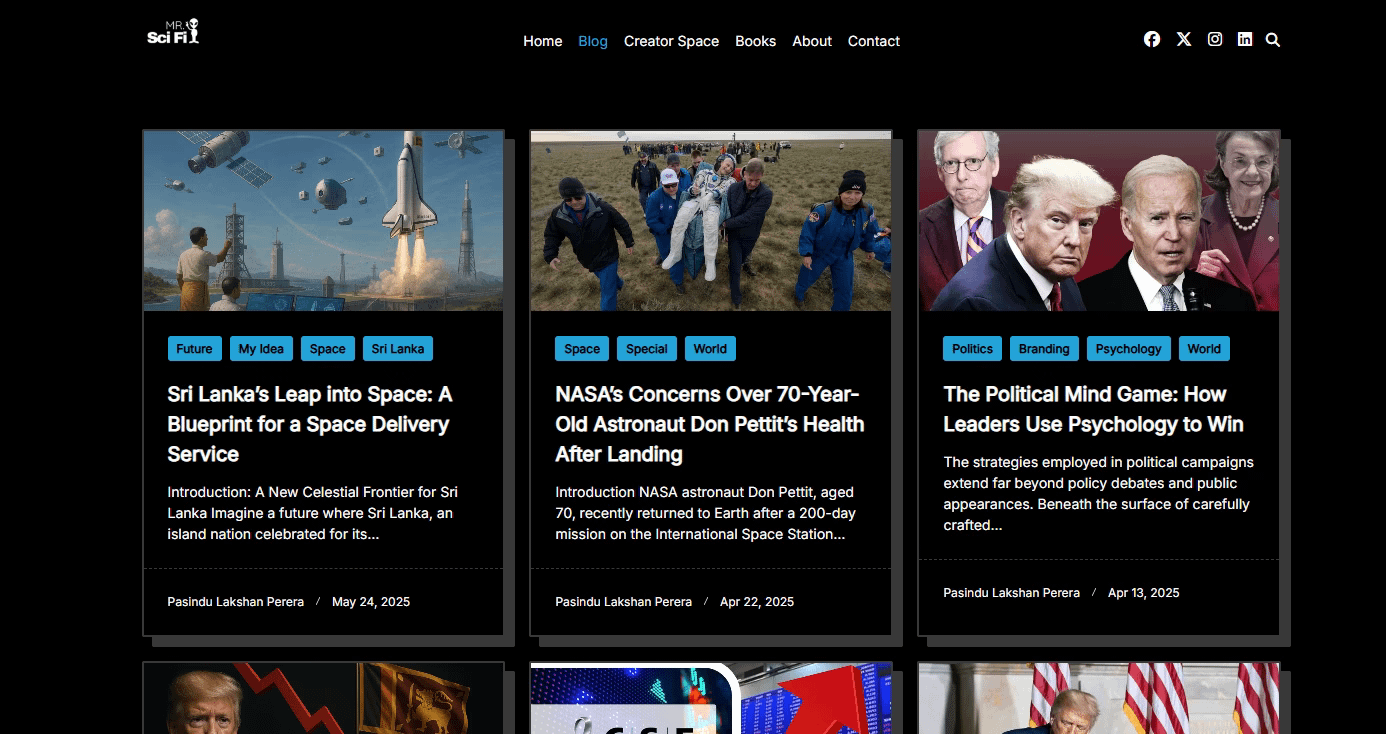Screen dimensions: 1386x734
Task: Click the search magnifier icon
Action: click(1273, 40)
